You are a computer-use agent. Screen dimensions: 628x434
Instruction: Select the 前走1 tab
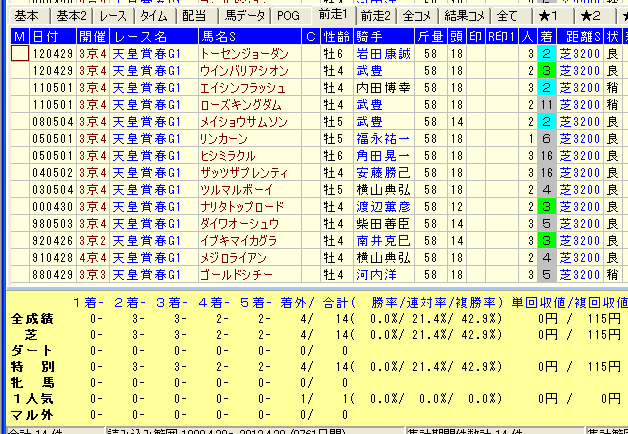(333, 14)
